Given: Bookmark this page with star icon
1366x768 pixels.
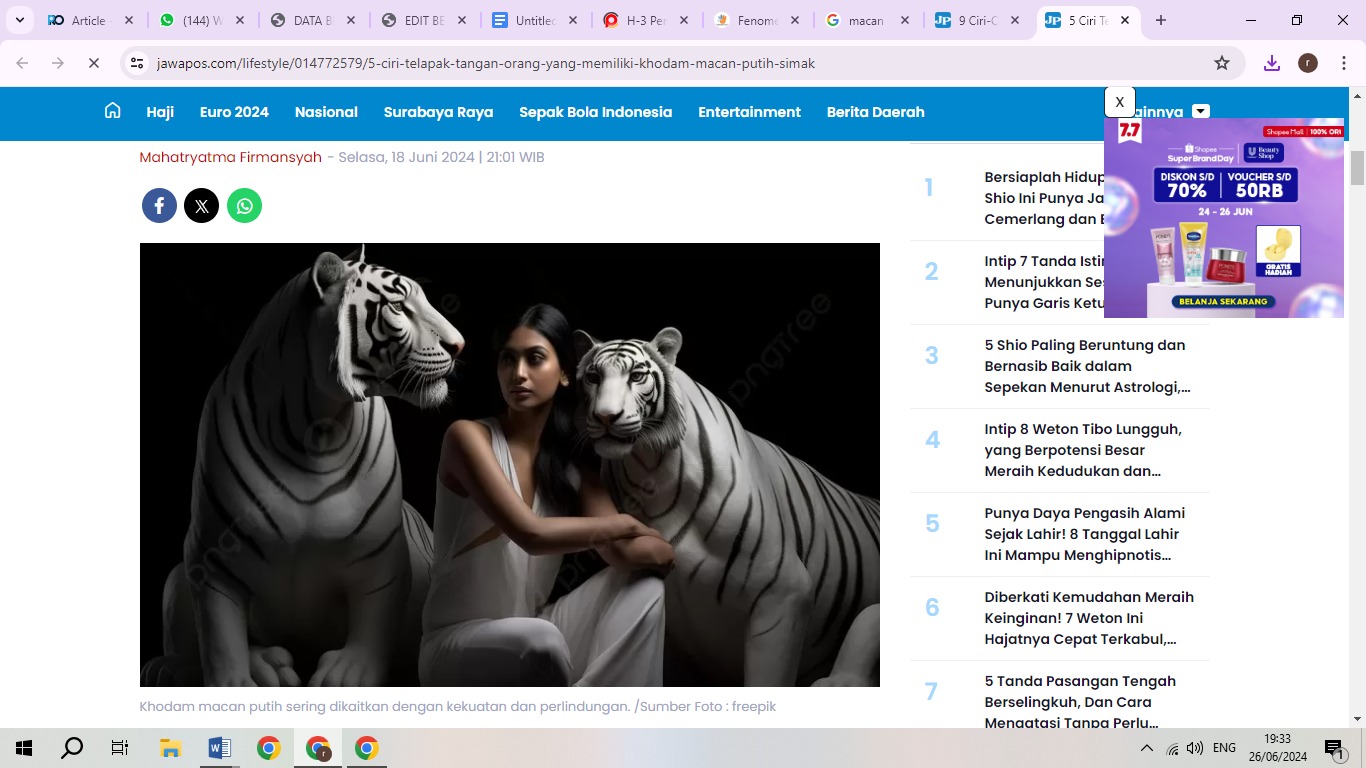Looking at the screenshot, I should point(1222,63).
